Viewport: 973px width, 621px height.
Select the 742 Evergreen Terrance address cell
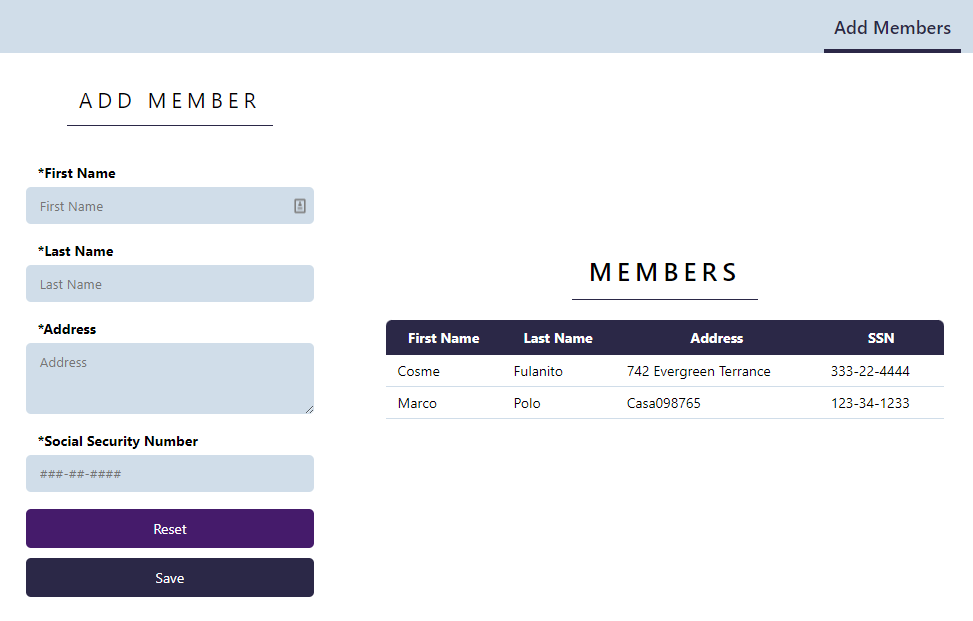coord(698,371)
